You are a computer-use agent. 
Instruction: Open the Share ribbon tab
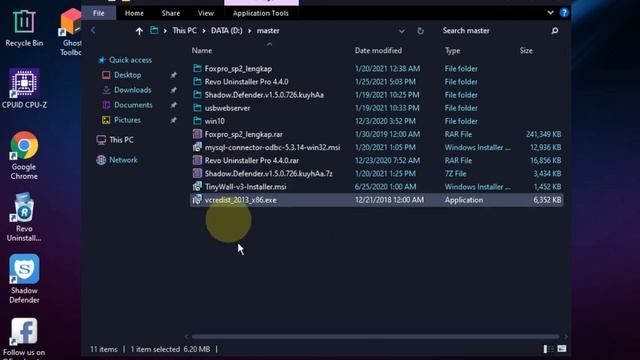[x=171, y=13]
